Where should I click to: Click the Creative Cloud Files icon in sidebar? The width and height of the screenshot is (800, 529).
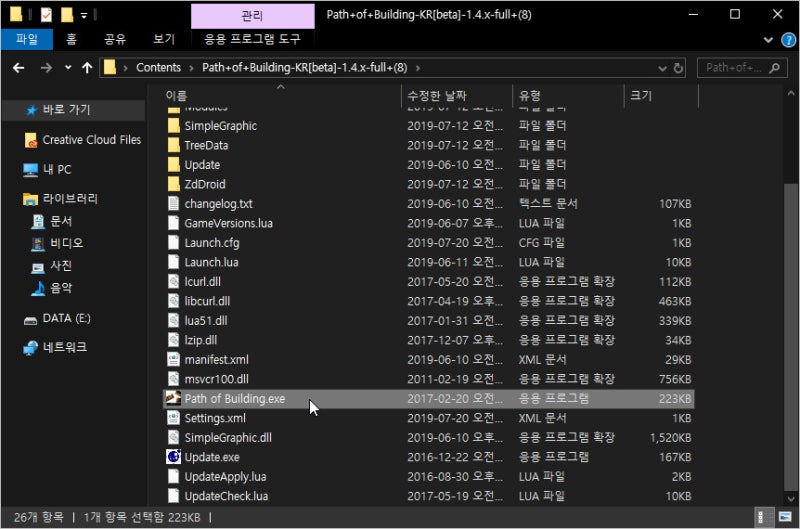tap(31, 140)
